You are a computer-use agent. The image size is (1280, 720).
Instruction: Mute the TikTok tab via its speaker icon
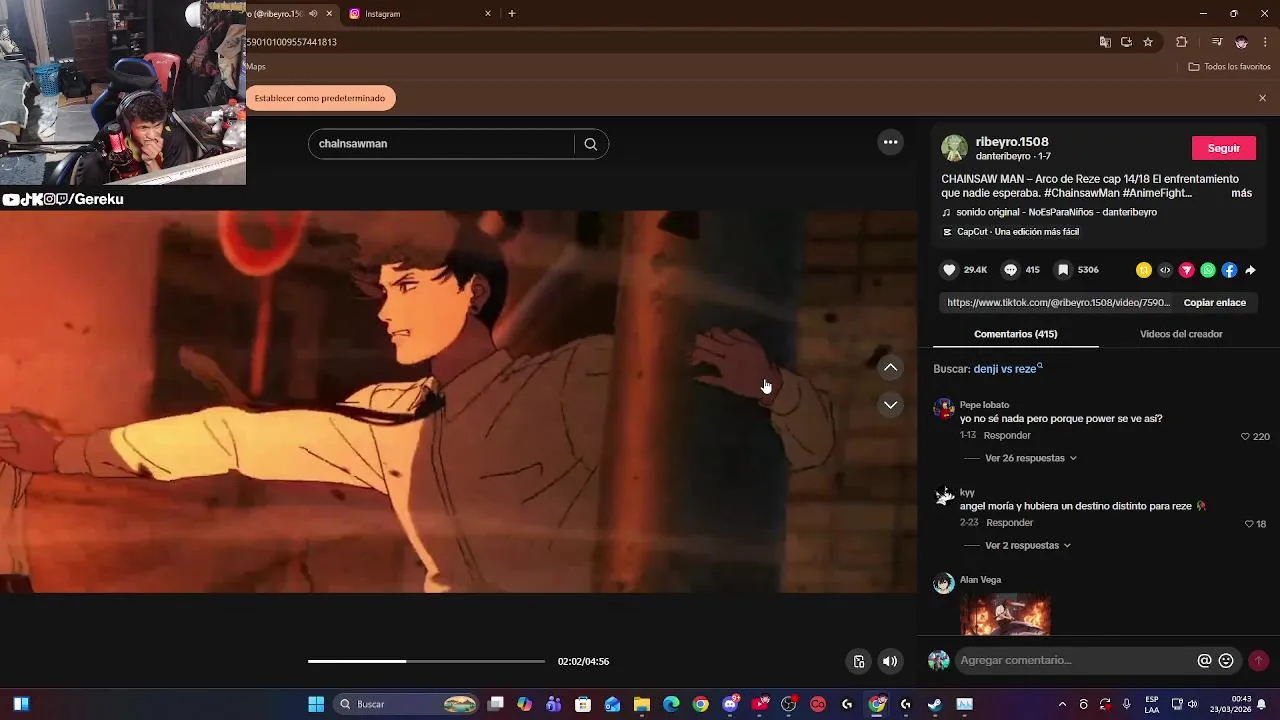coord(313,14)
